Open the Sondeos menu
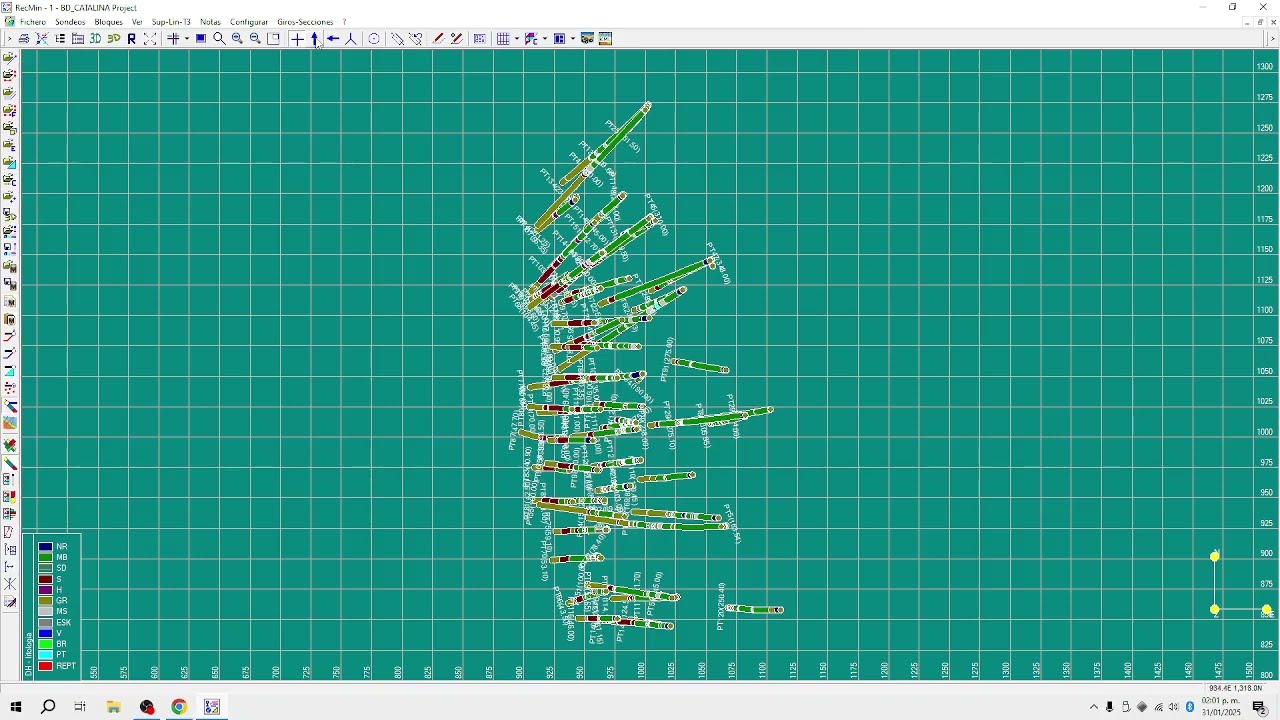1280x720 pixels. [70, 22]
